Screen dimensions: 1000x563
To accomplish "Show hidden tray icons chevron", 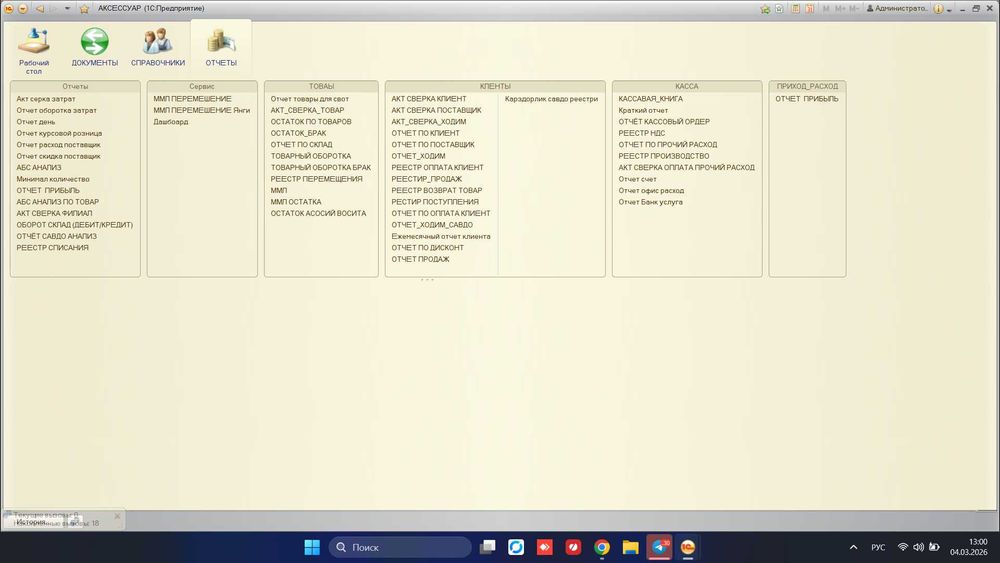I will (x=853, y=547).
